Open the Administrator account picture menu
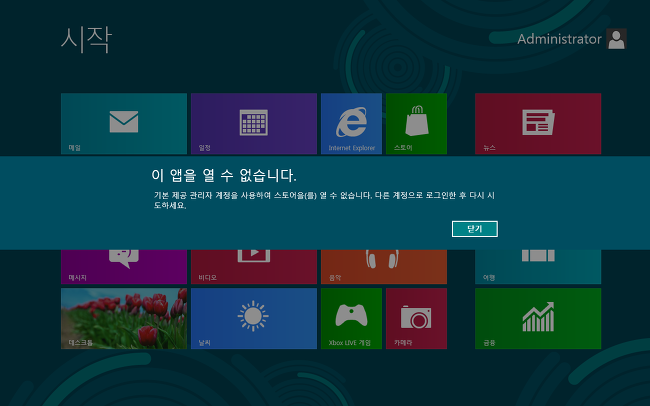 tap(616, 39)
